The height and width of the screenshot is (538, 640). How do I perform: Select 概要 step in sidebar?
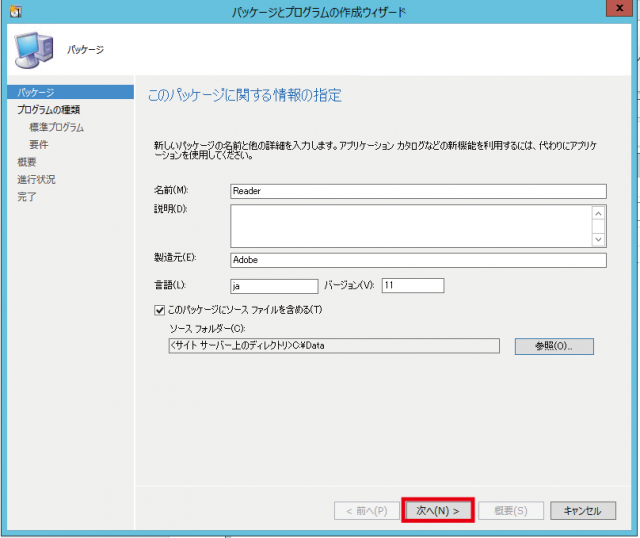(27, 162)
